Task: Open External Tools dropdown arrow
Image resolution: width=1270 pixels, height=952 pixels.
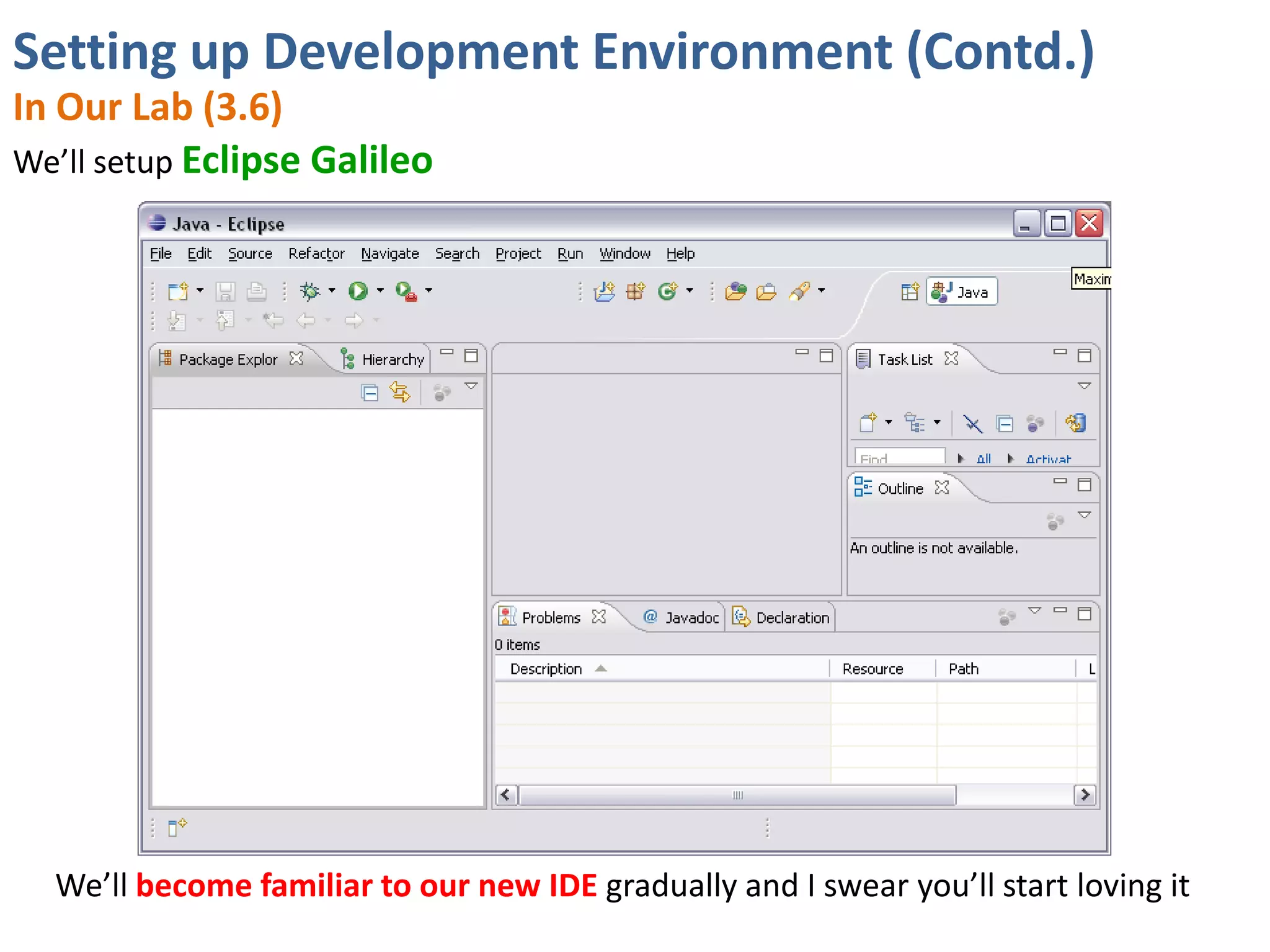Action: tap(429, 290)
